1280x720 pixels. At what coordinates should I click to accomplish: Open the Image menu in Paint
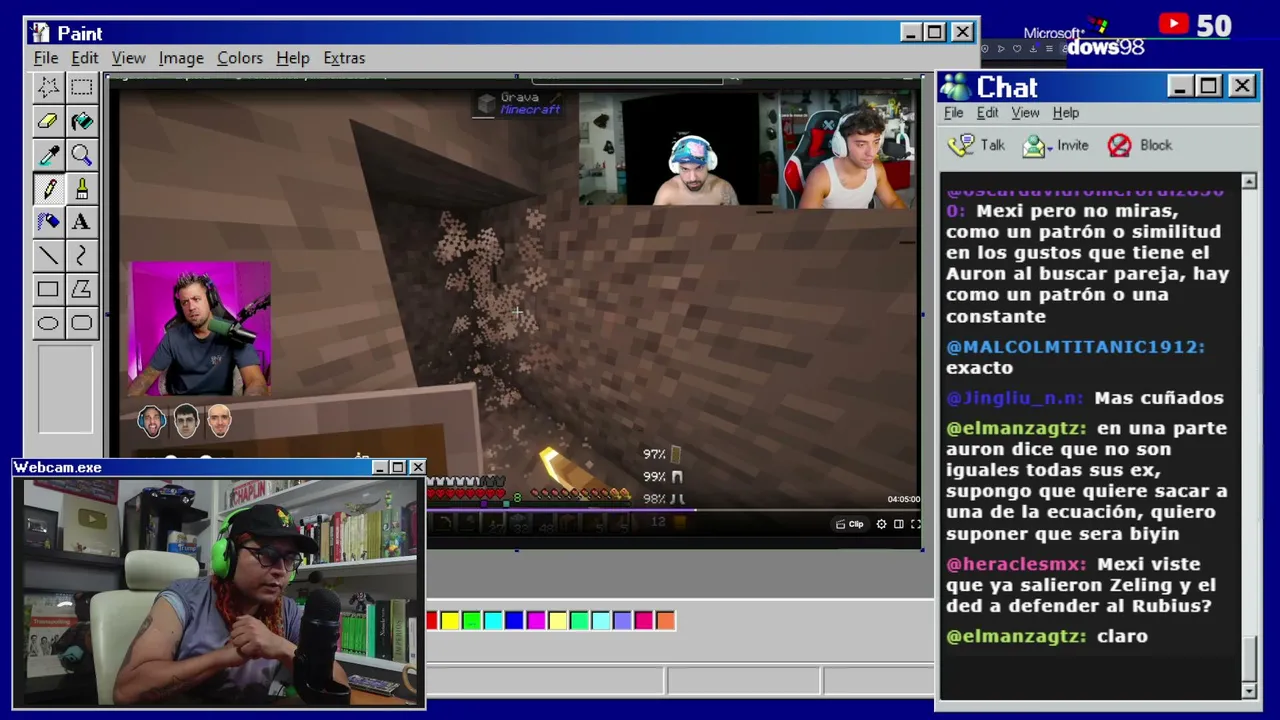coord(181,58)
